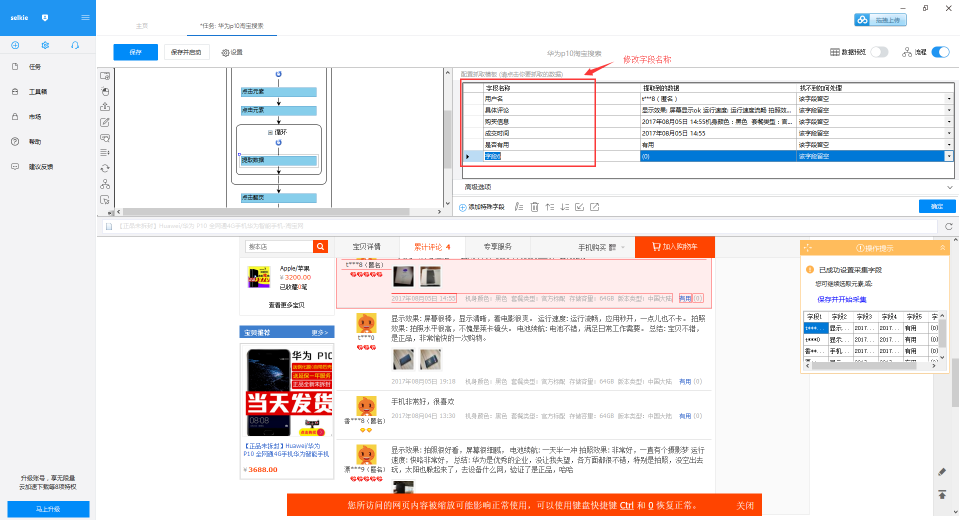Click the export arrow box icon
This screenshot has width=960, height=520.
594,207
